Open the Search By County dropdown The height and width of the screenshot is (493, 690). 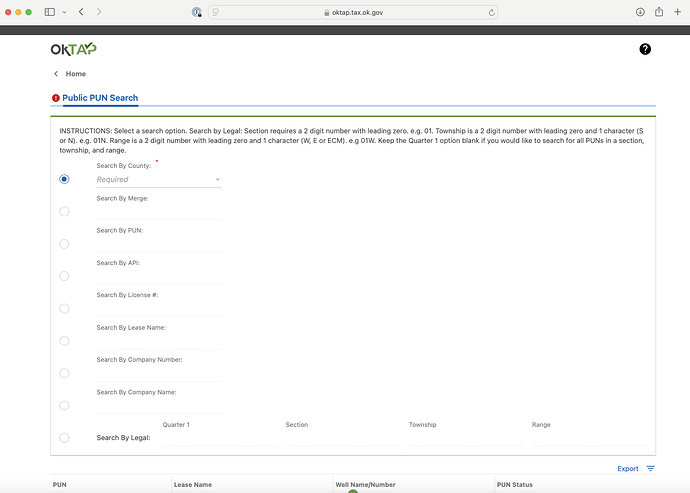[159, 180]
